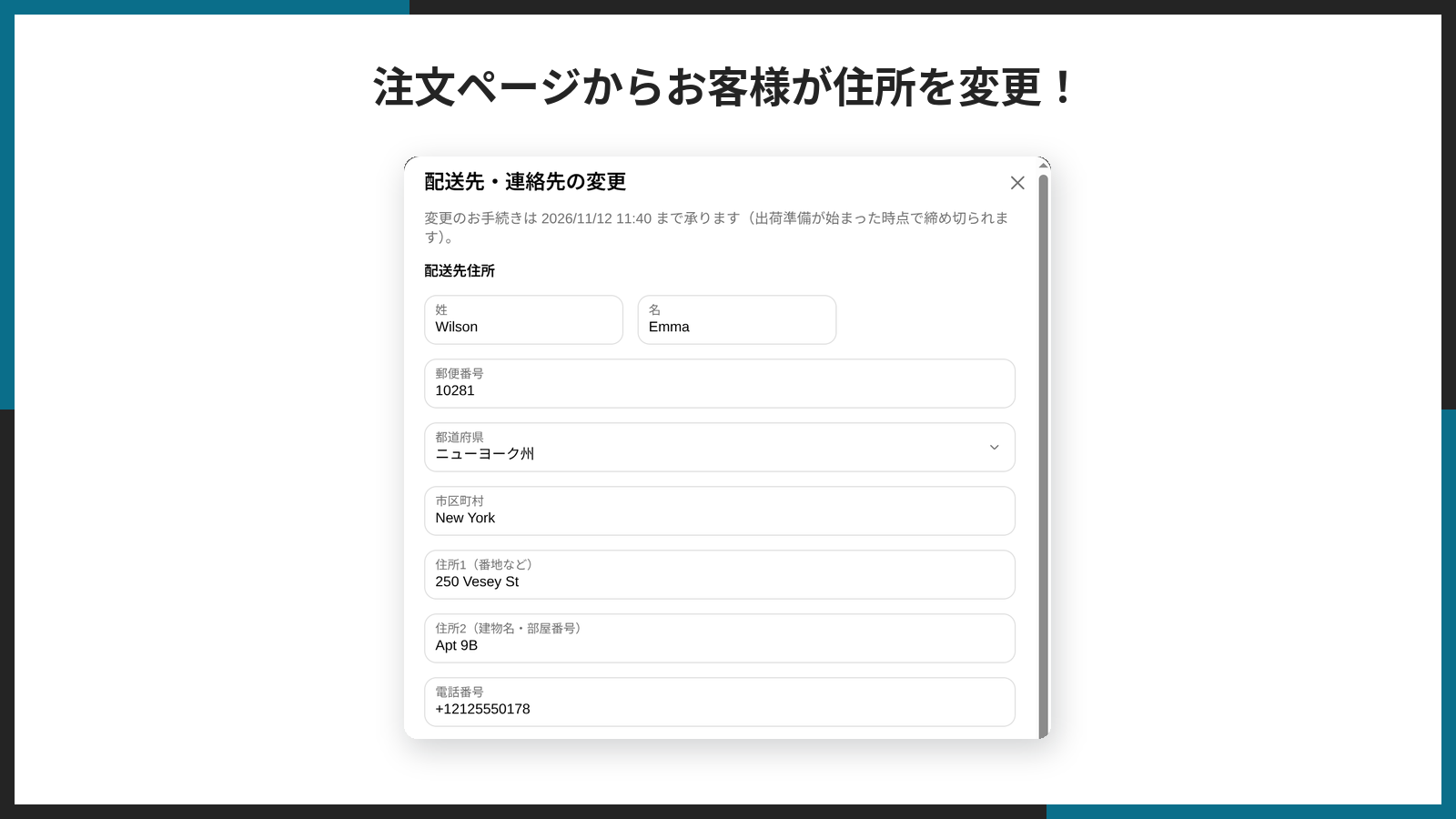Image resolution: width=1456 pixels, height=819 pixels.
Task: Click the dialog title 配送先・連絡先の変更
Action: click(525, 182)
